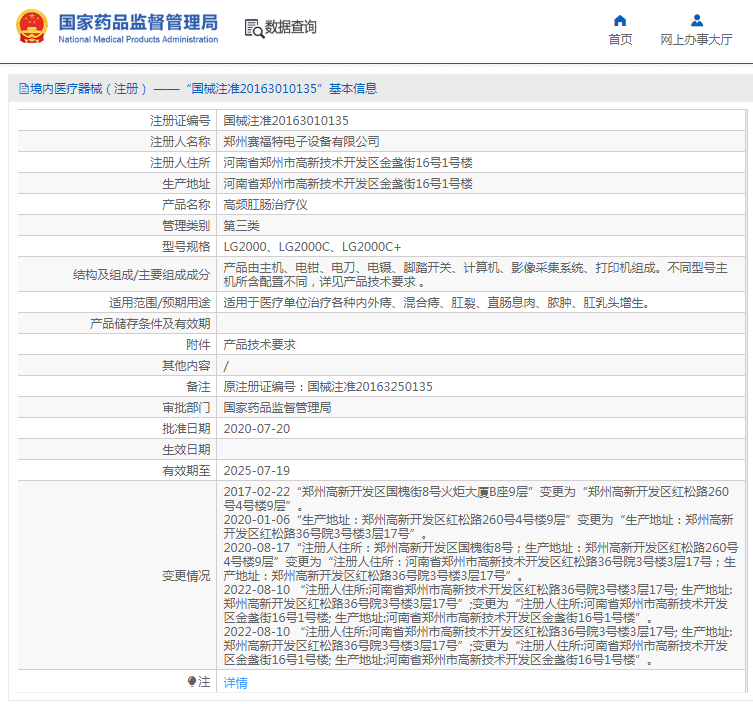
Task: Click the 国家药品监督管理局 site title
Action: click(x=137, y=22)
